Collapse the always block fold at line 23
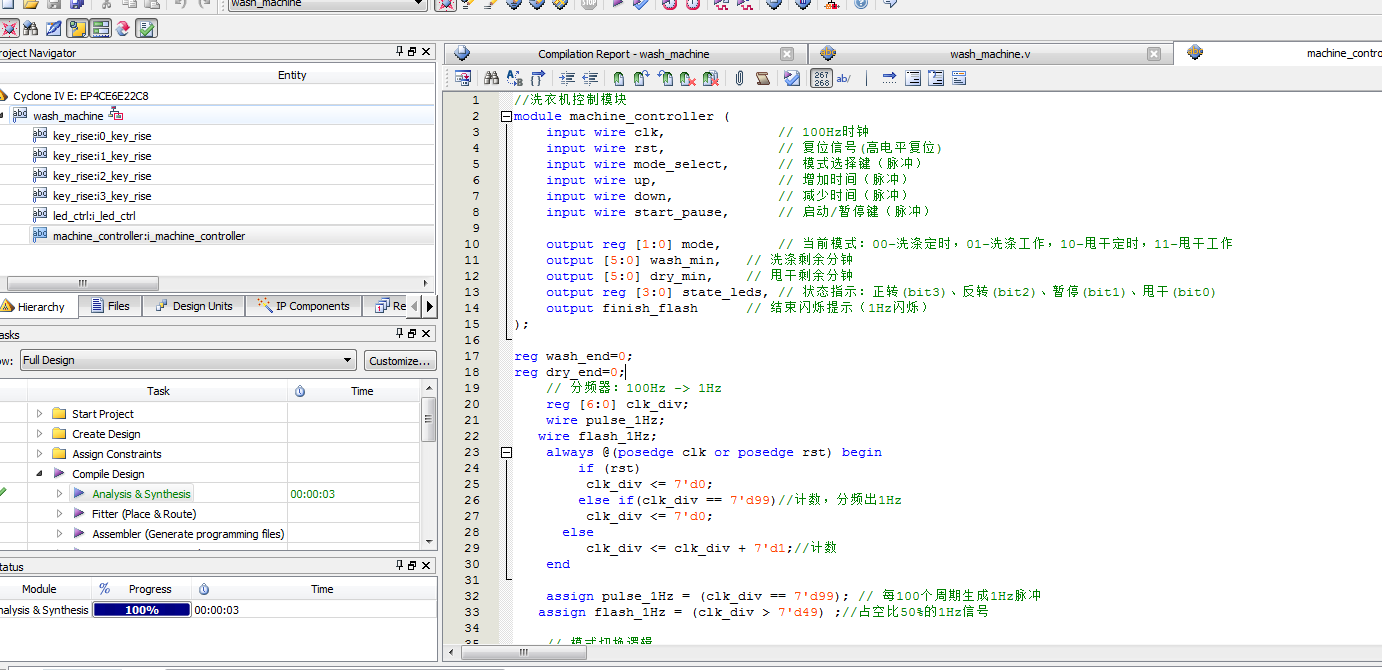The height and width of the screenshot is (670, 1382). pyautogui.click(x=506, y=453)
